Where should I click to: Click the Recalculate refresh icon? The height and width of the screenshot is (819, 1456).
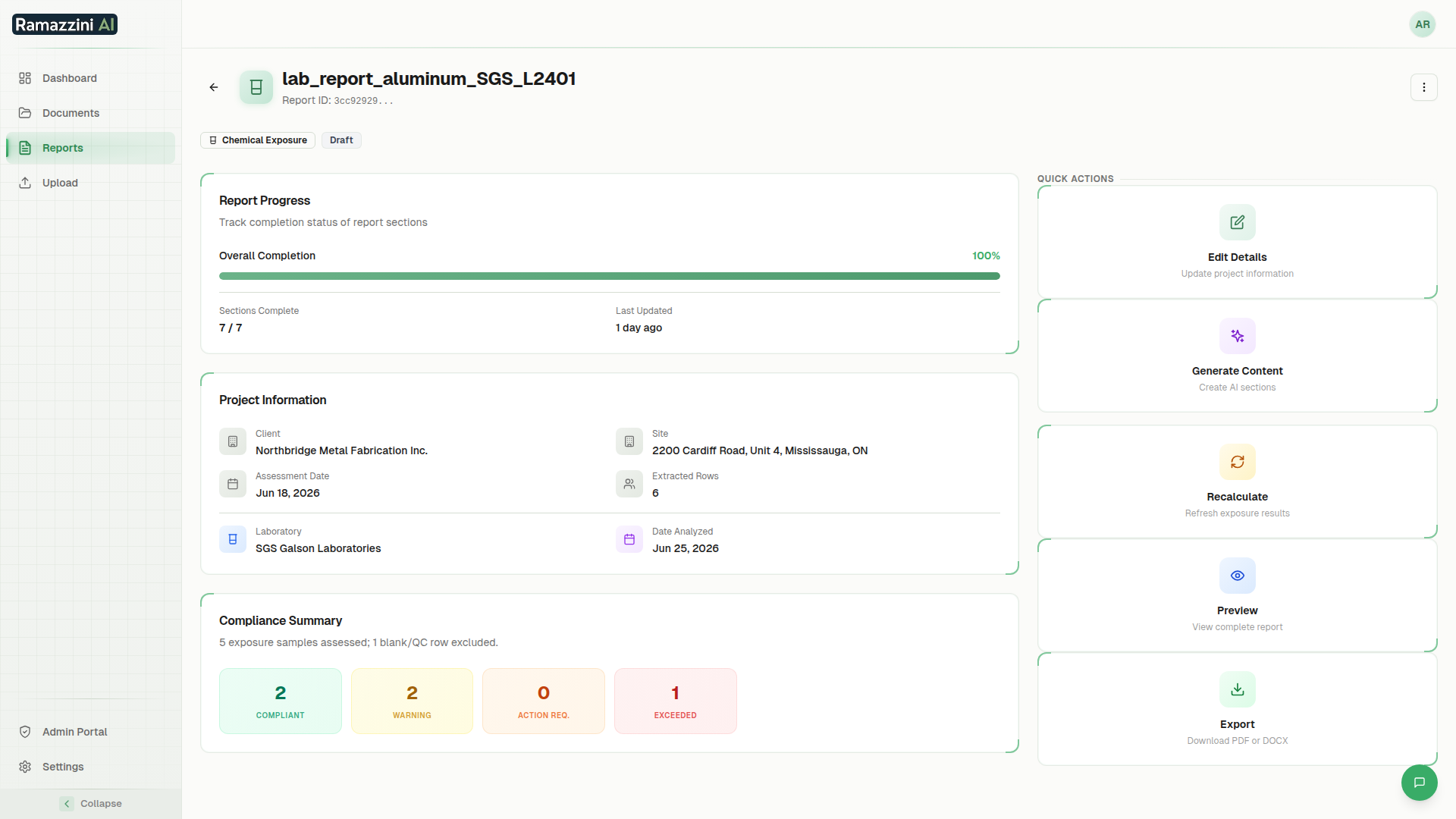[x=1237, y=462]
